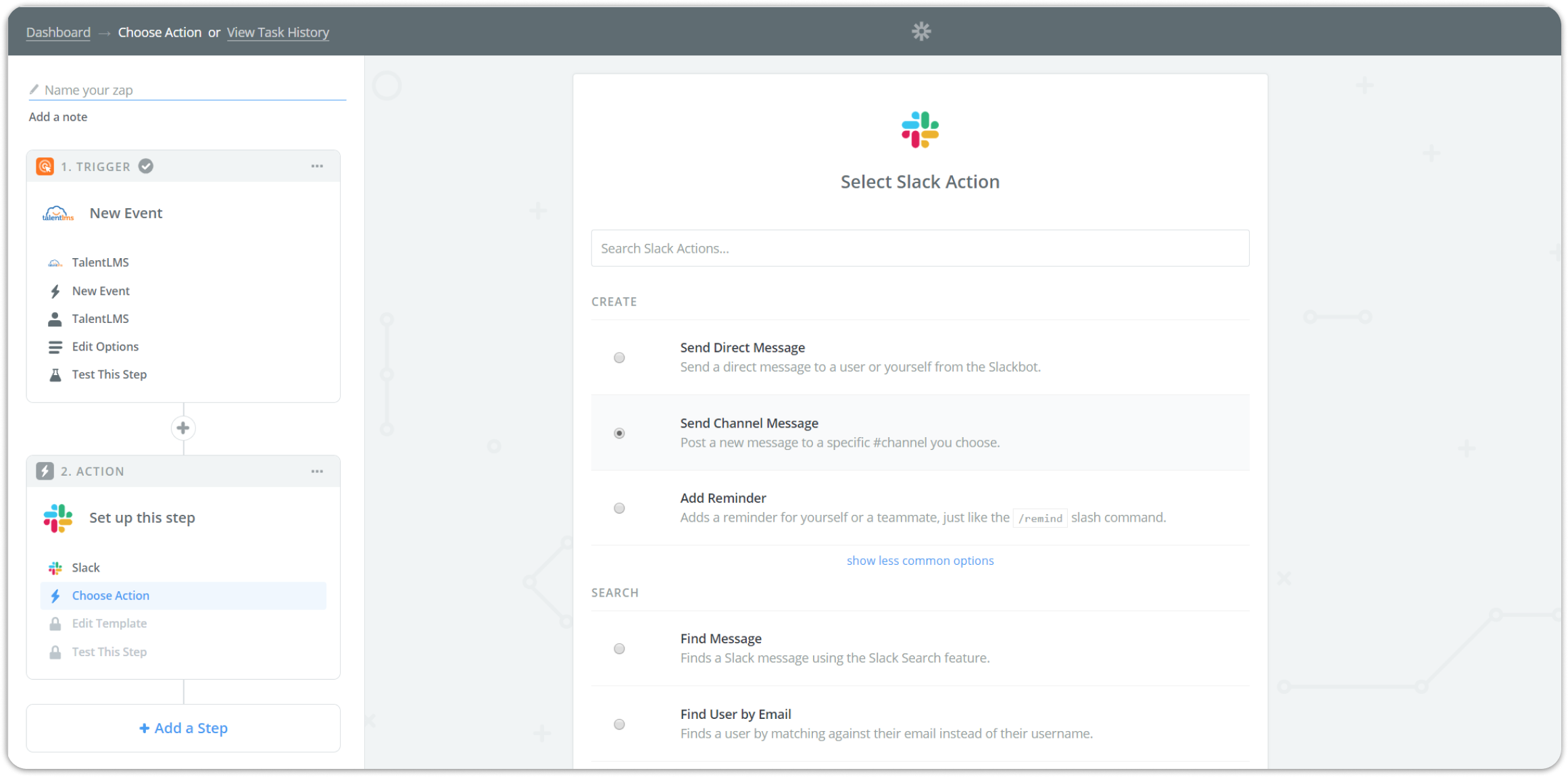Screen dimensions: 1568x777
Task: Click the checkmark badge on the trigger step
Action: (x=145, y=166)
